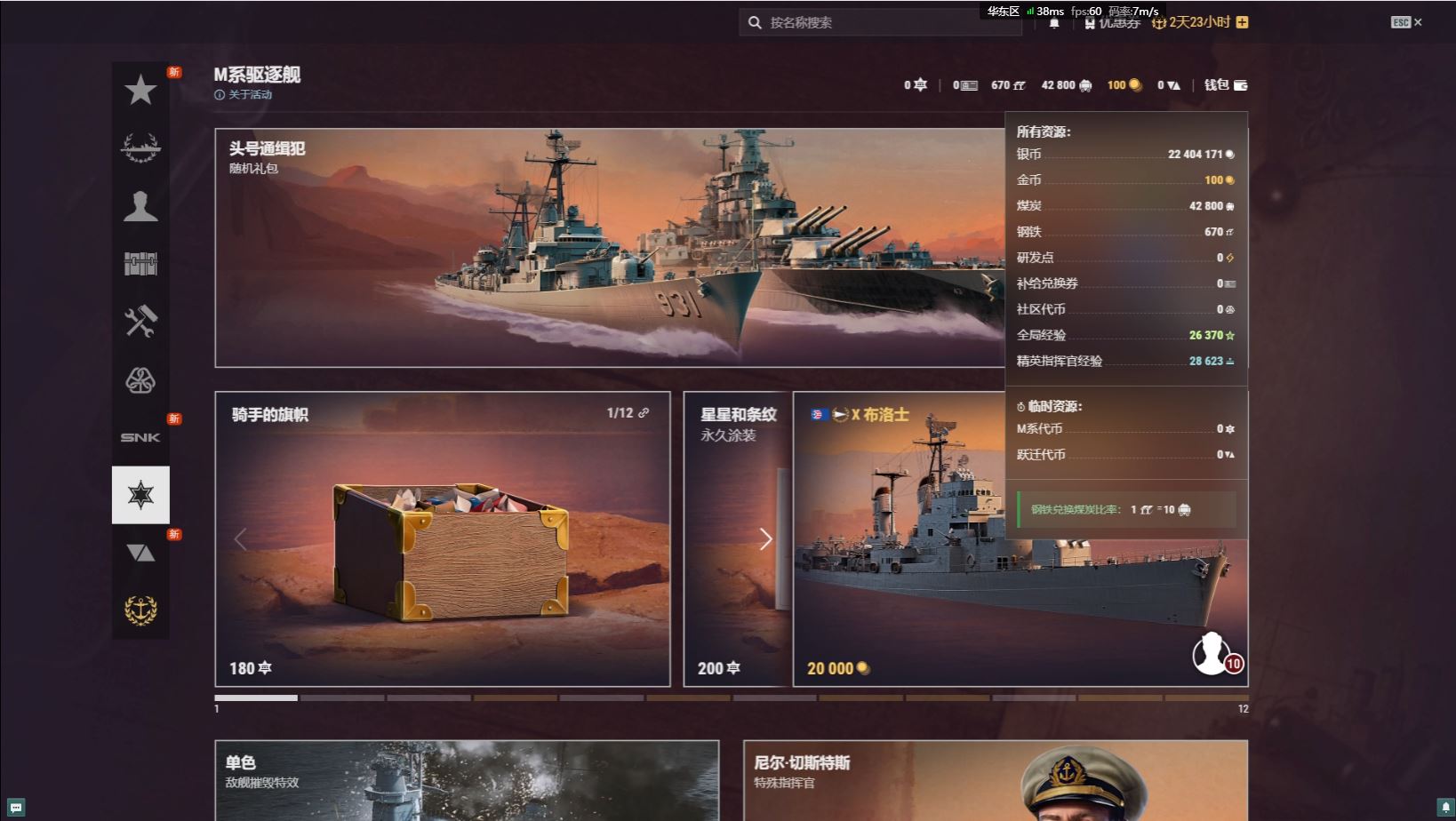
Task: Open the SNK collaboration sidebar tab
Action: coord(140,437)
